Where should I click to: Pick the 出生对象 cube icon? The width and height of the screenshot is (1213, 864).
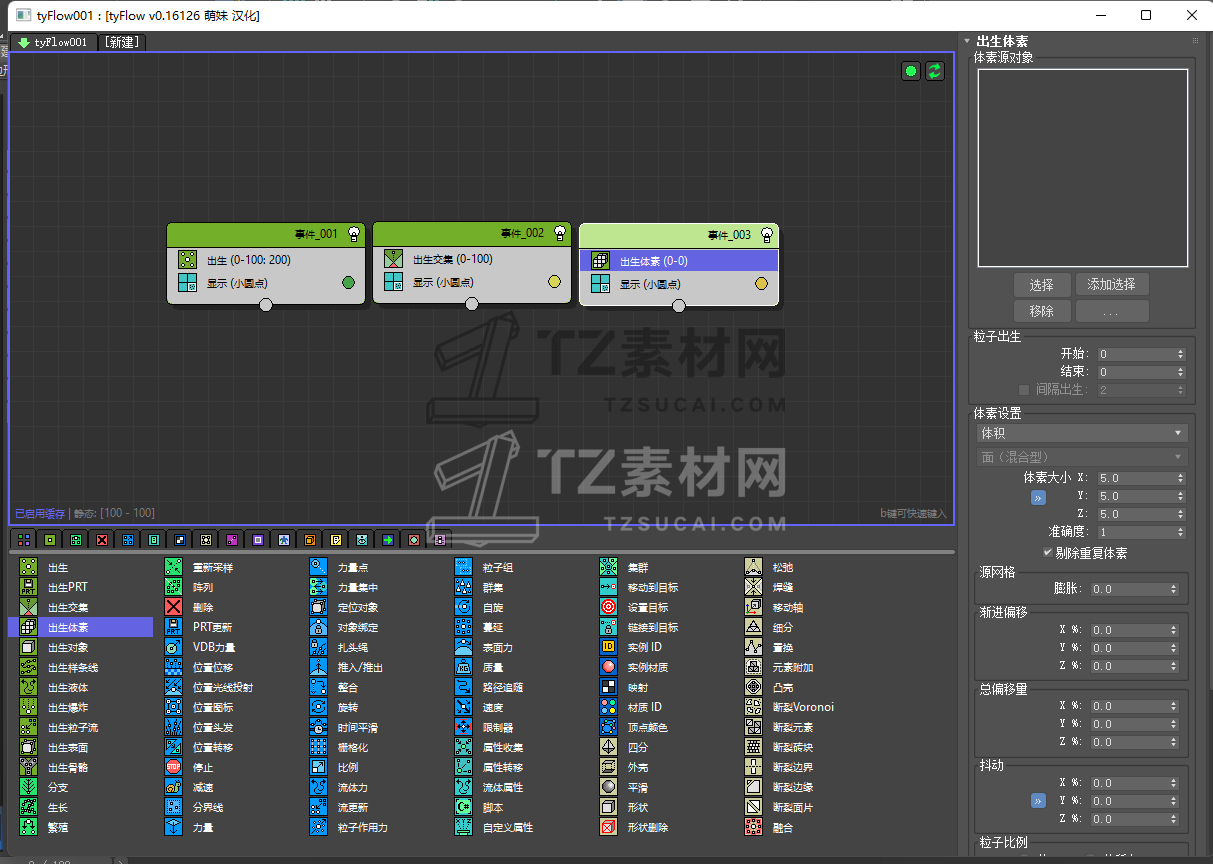click(29, 647)
